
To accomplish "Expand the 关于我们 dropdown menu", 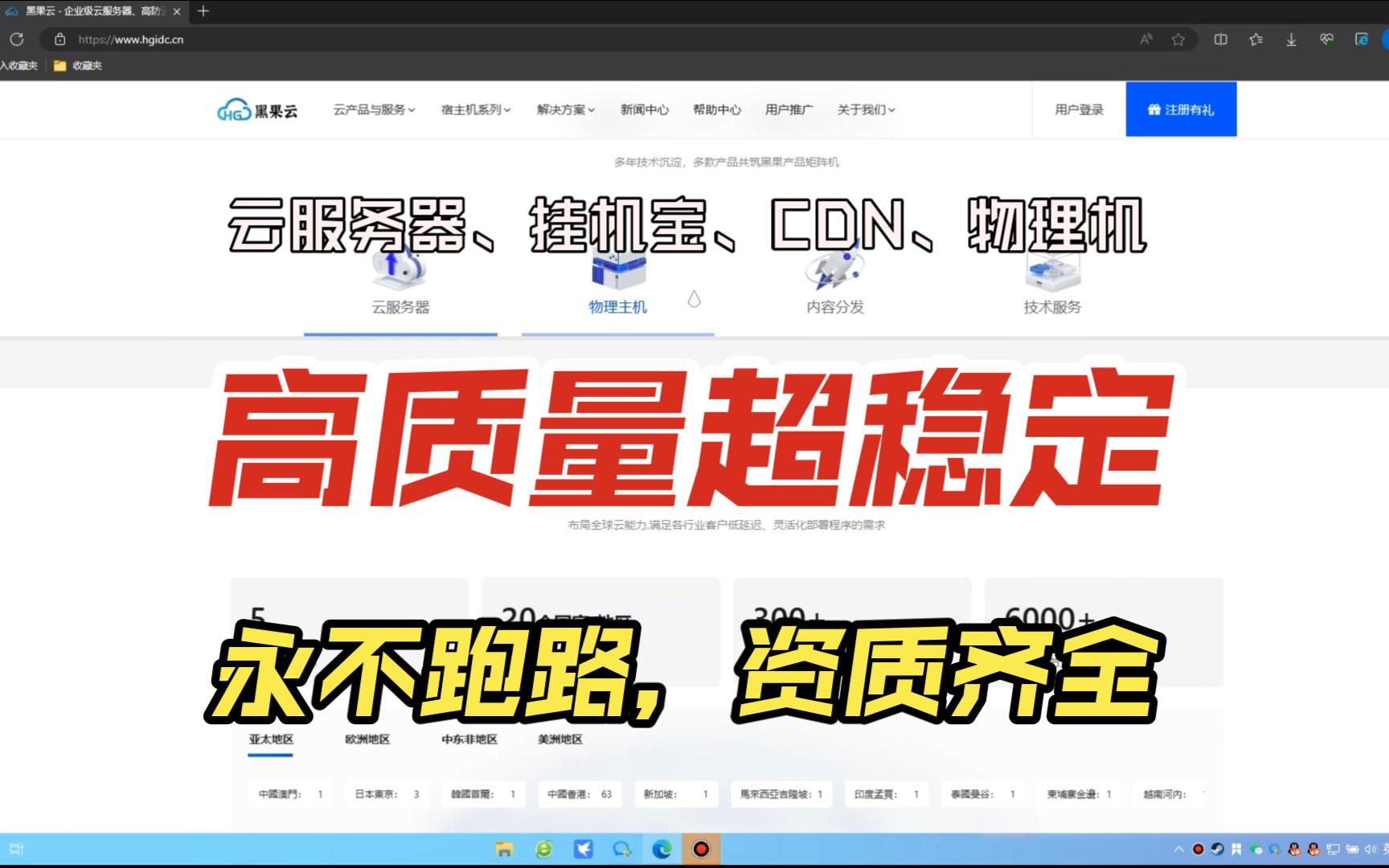I will click(867, 110).
